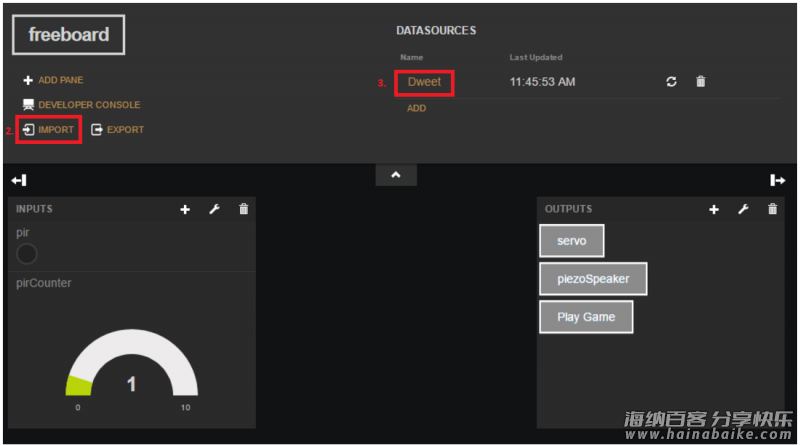Screen dimensions: 800x445
Task: Click the ADD PANE plus icon
Action: (x=28, y=80)
